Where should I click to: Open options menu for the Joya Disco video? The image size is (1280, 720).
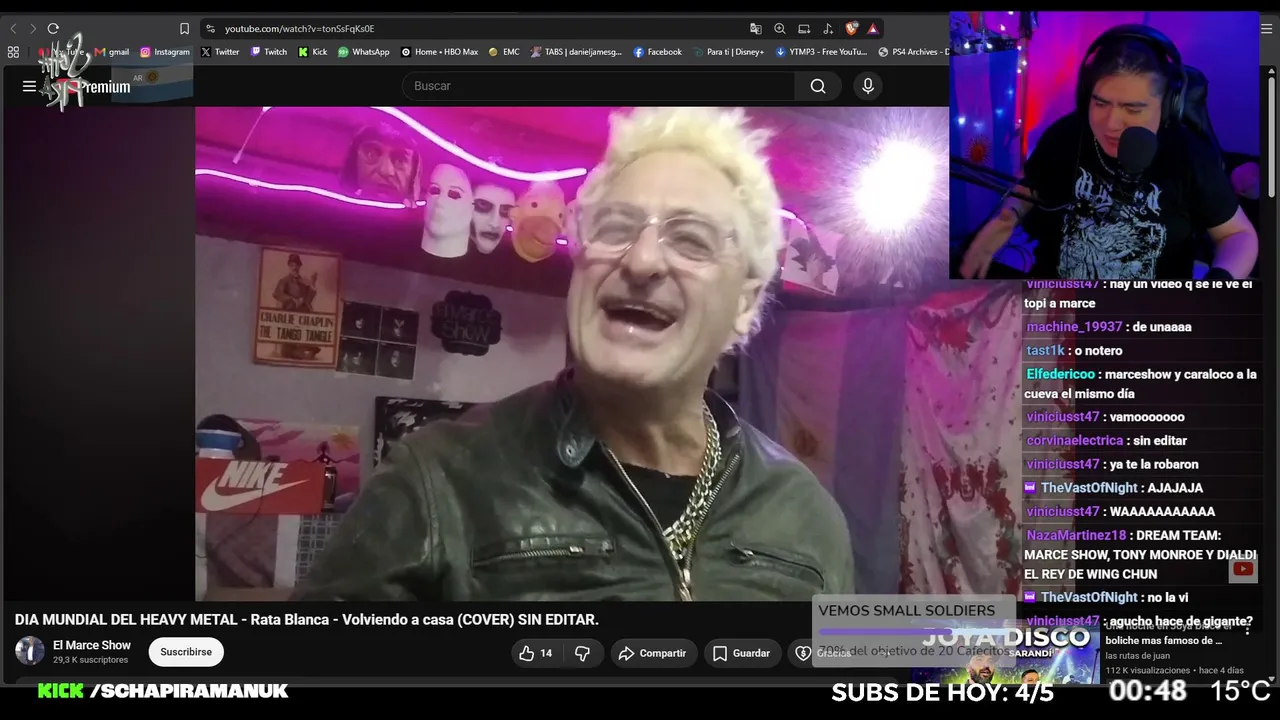1247,629
